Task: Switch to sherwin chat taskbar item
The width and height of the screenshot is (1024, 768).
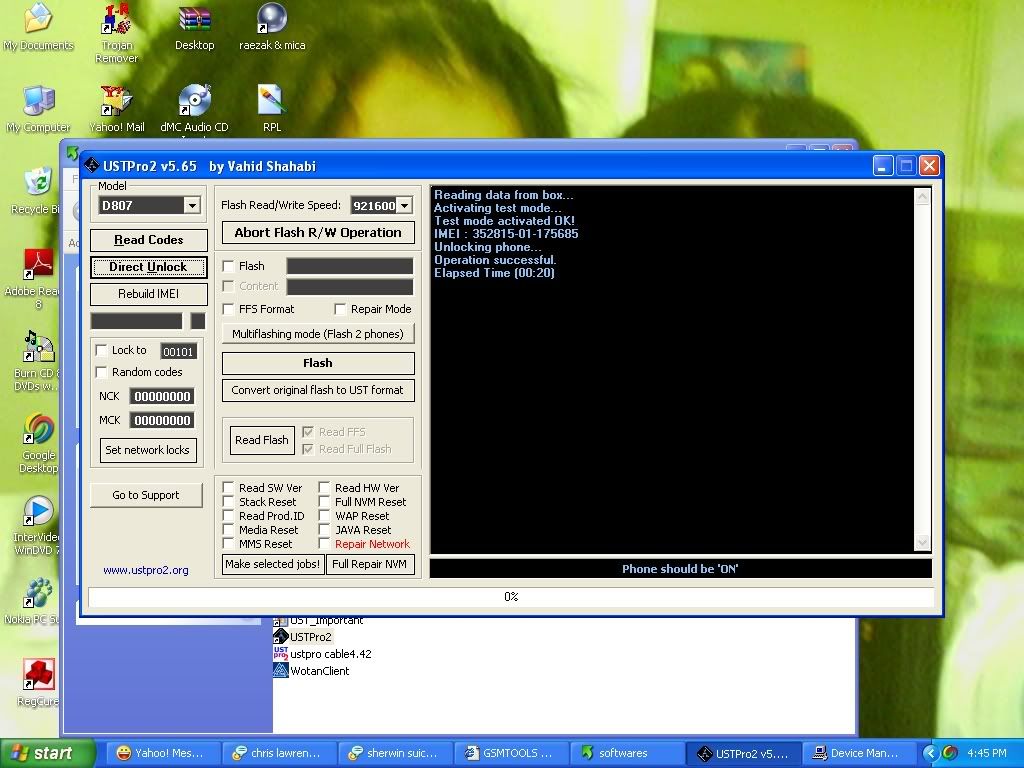Action: tap(396, 754)
